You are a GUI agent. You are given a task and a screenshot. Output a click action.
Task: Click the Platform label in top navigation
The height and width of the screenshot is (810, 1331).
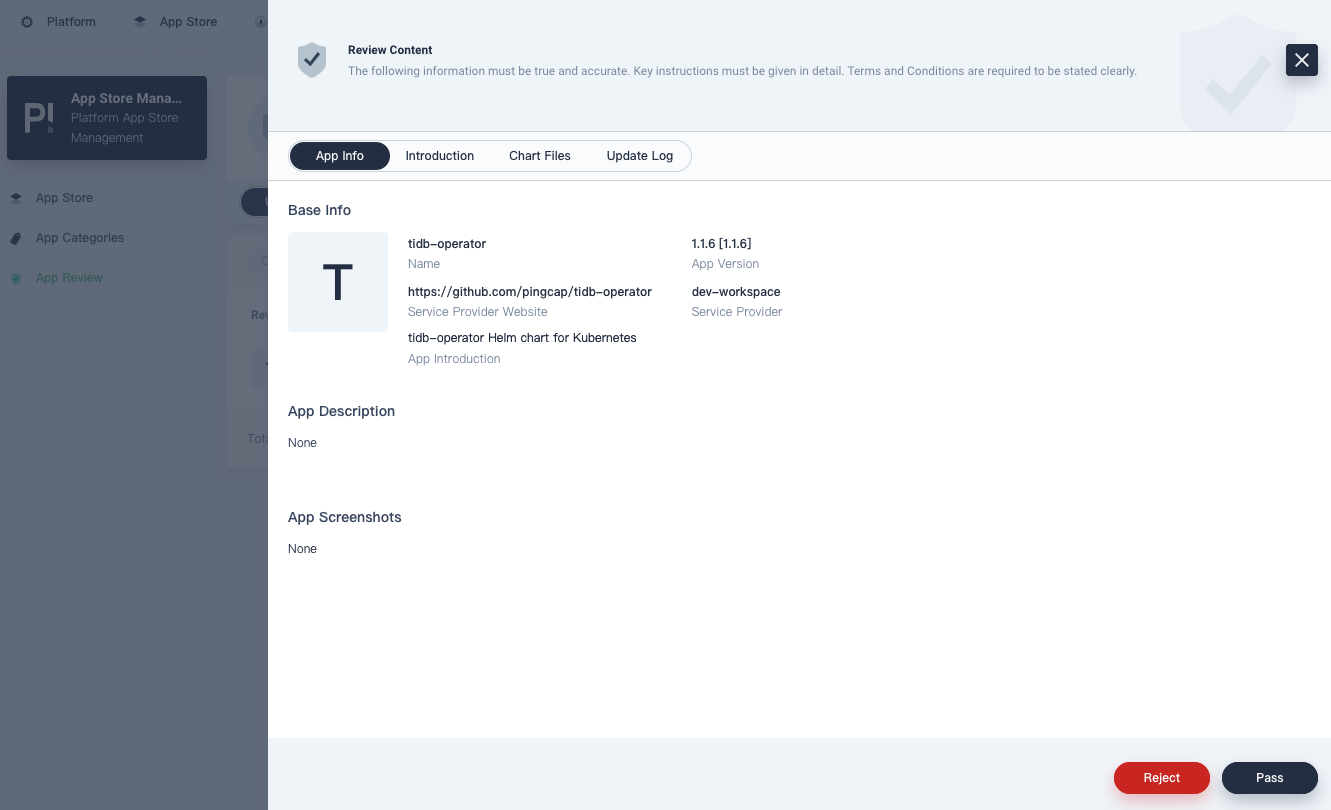point(71,22)
